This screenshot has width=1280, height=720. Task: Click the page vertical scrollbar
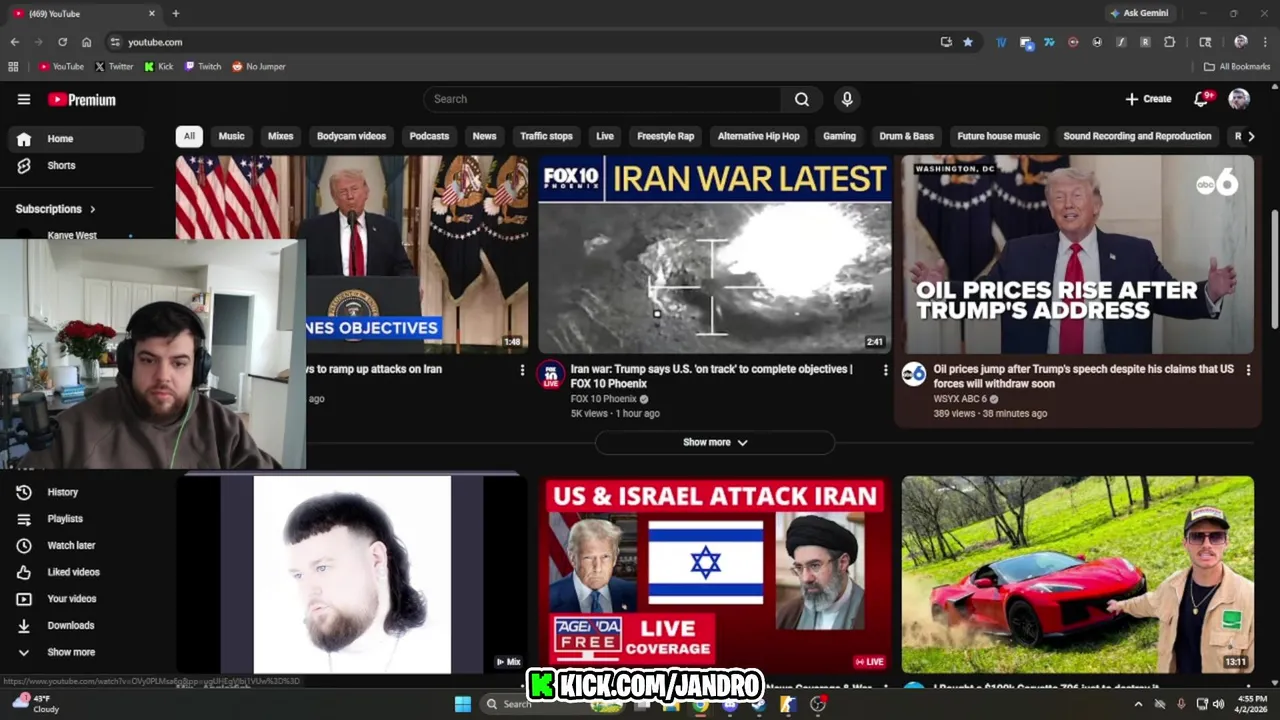click(x=1273, y=268)
